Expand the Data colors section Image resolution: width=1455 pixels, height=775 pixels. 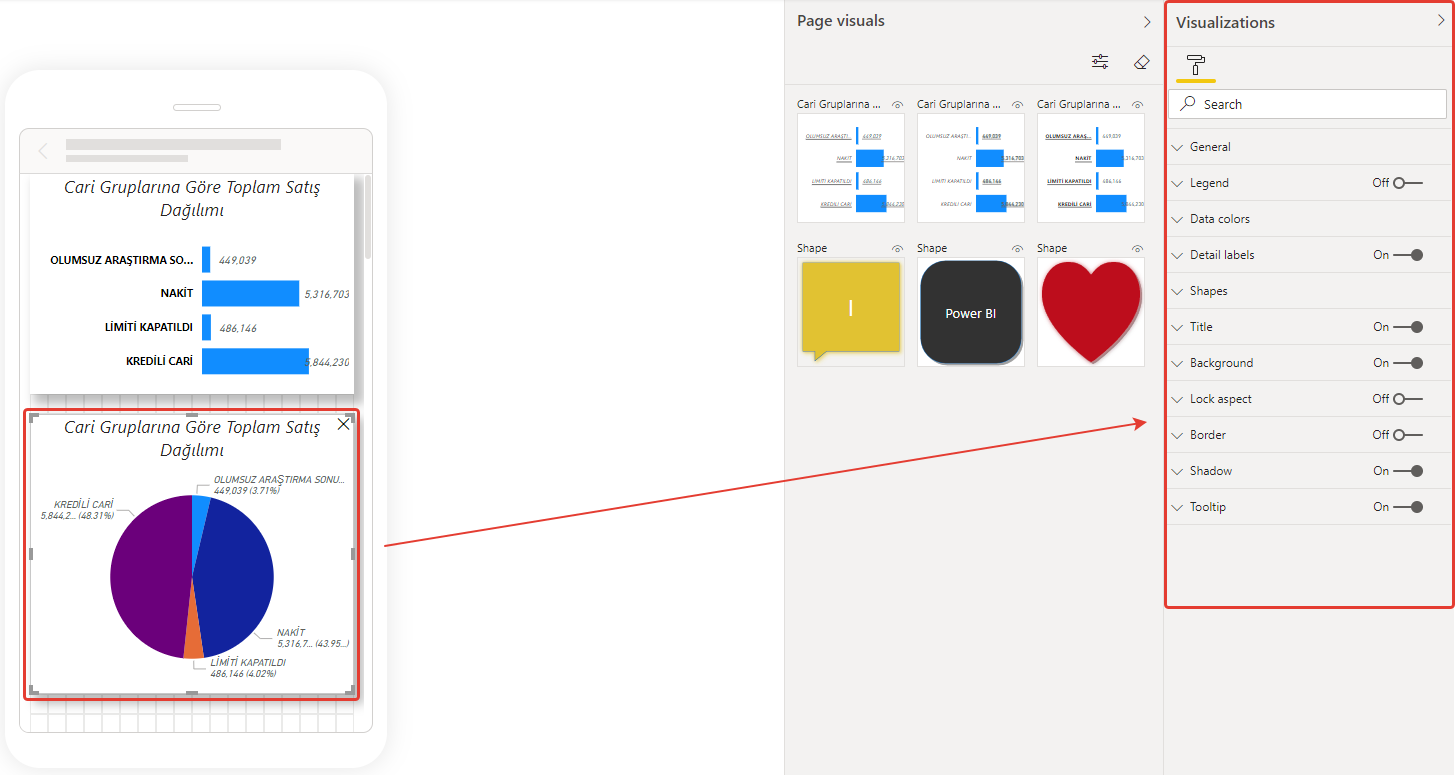tap(1219, 219)
